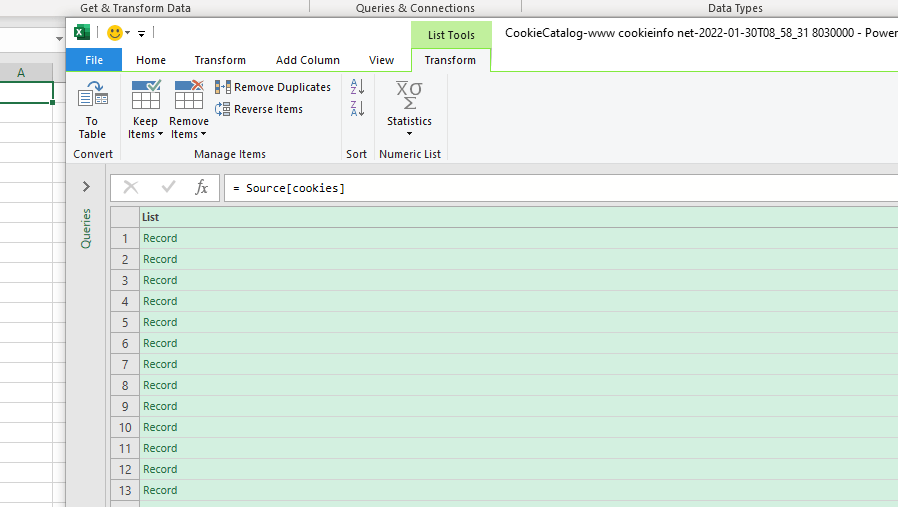The image size is (898, 507).
Task: Open the Transform tab next to Home
Action: (220, 60)
